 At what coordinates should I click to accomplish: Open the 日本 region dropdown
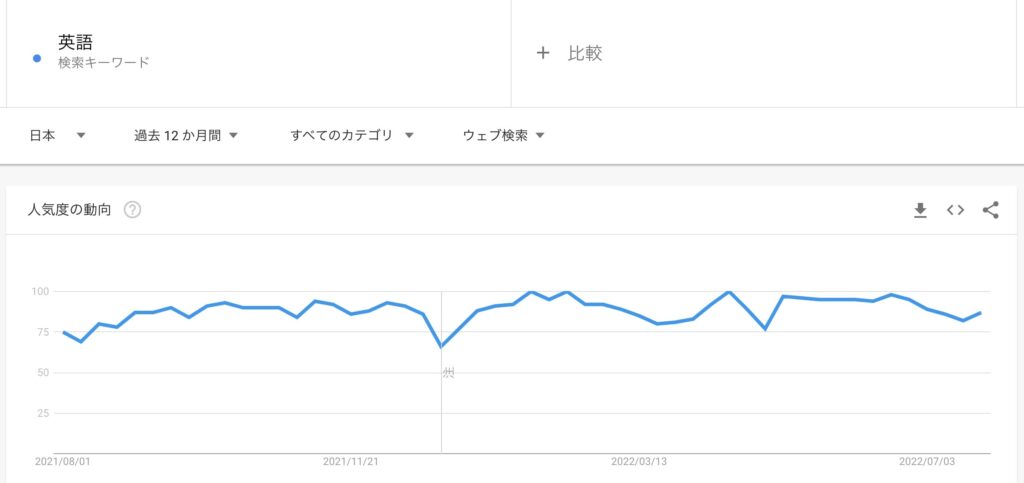57,136
